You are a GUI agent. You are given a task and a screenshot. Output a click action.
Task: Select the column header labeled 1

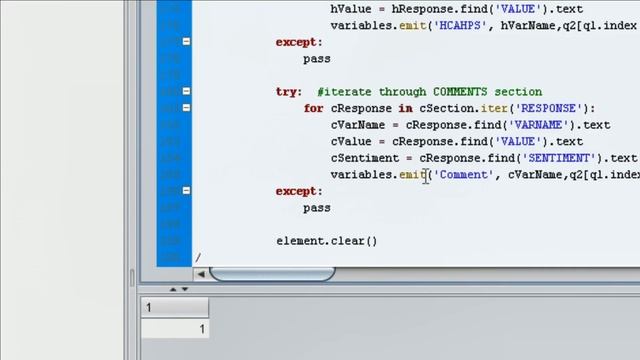175,307
